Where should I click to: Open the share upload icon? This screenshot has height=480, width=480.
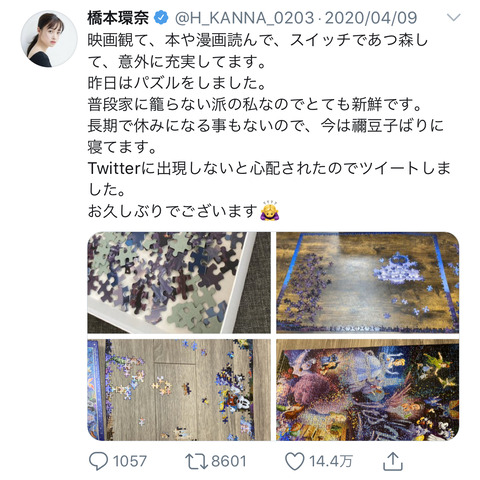point(393,461)
